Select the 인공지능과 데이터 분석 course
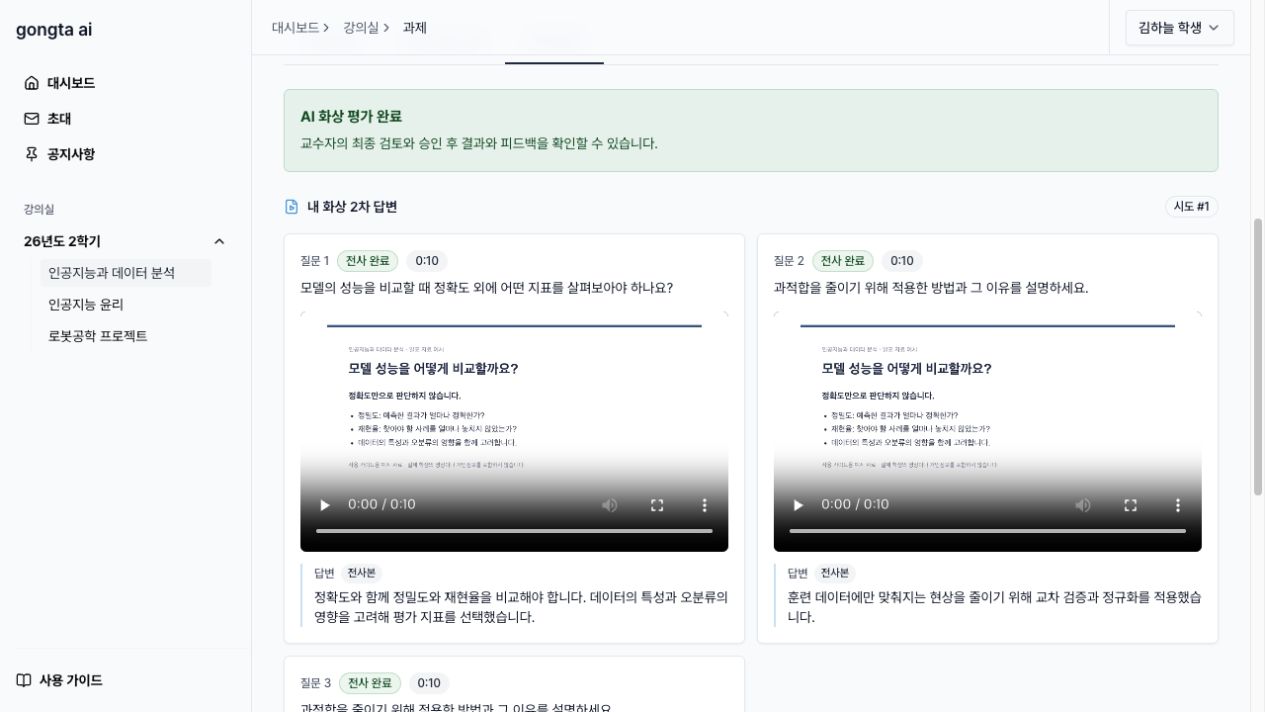Screen dimensions: 1265x712 (x=125, y=273)
